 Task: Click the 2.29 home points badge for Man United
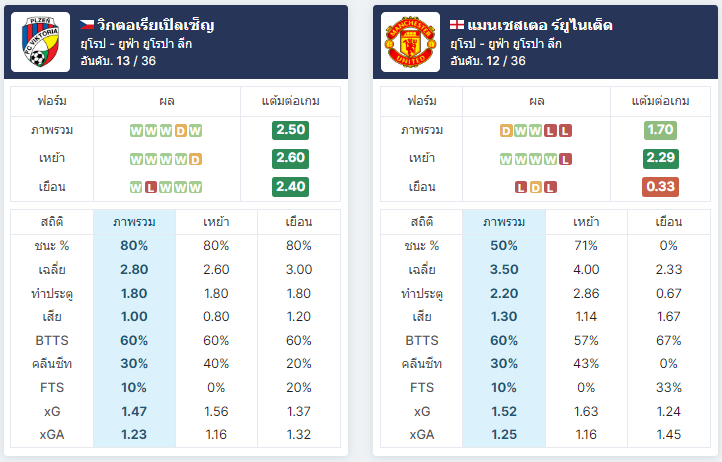click(x=660, y=158)
